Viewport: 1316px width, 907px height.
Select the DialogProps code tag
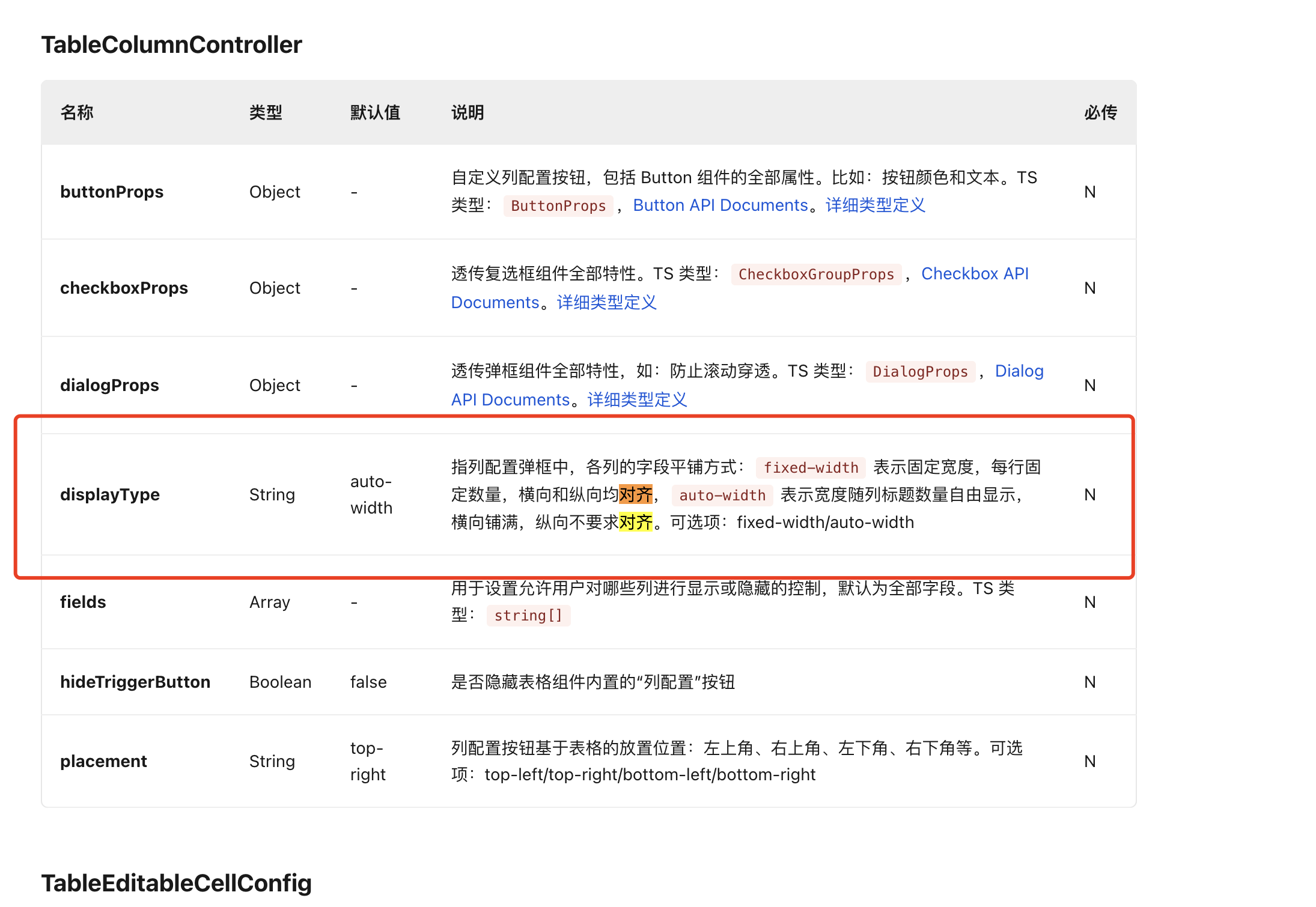coord(921,371)
